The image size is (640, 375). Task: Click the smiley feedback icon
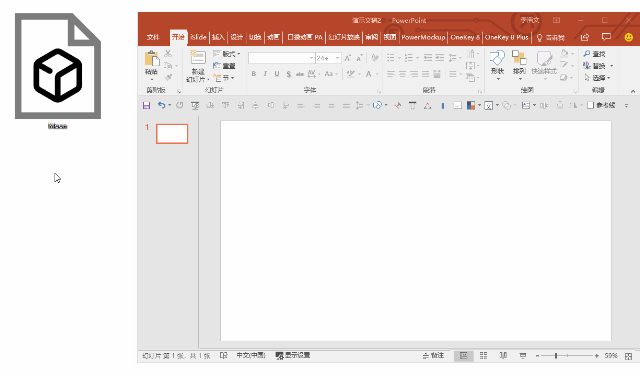point(629,37)
